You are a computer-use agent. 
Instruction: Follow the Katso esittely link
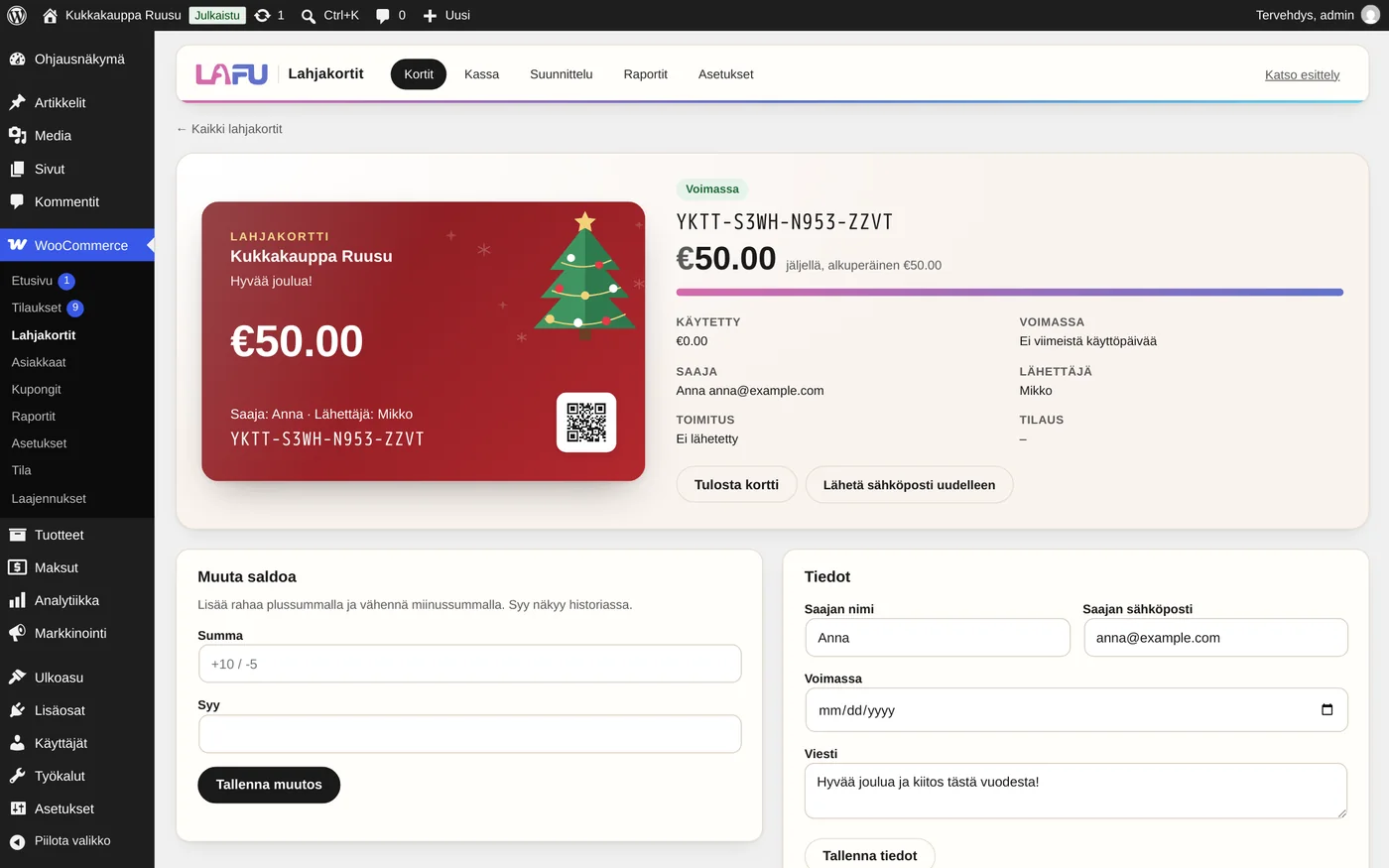tap(1302, 75)
